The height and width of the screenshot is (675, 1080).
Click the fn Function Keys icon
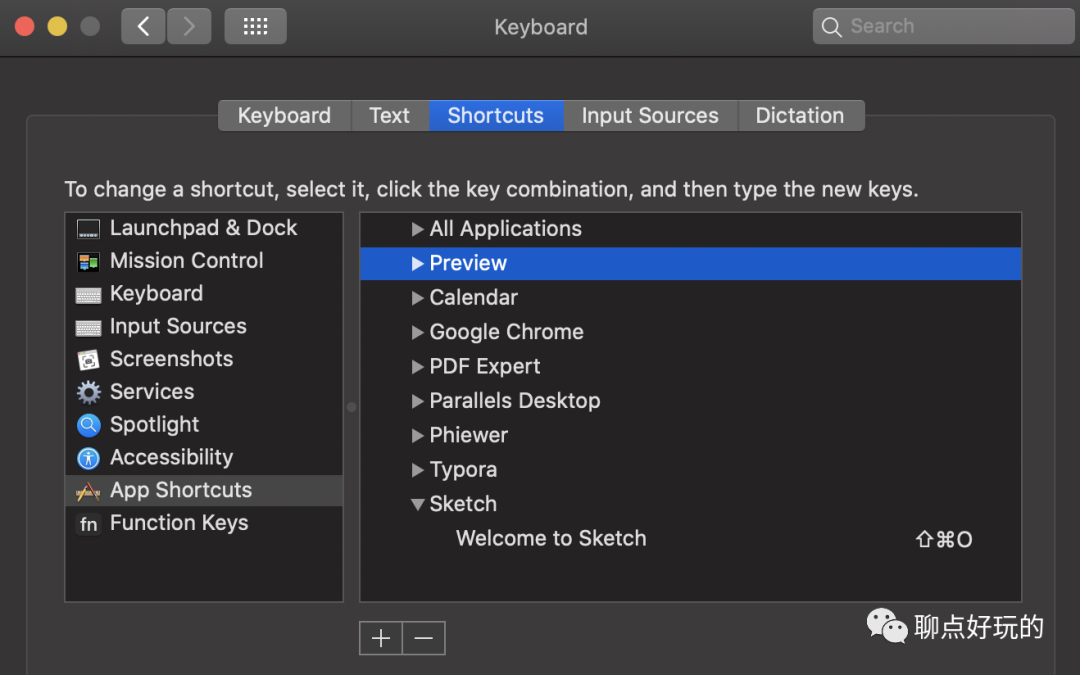pos(88,524)
